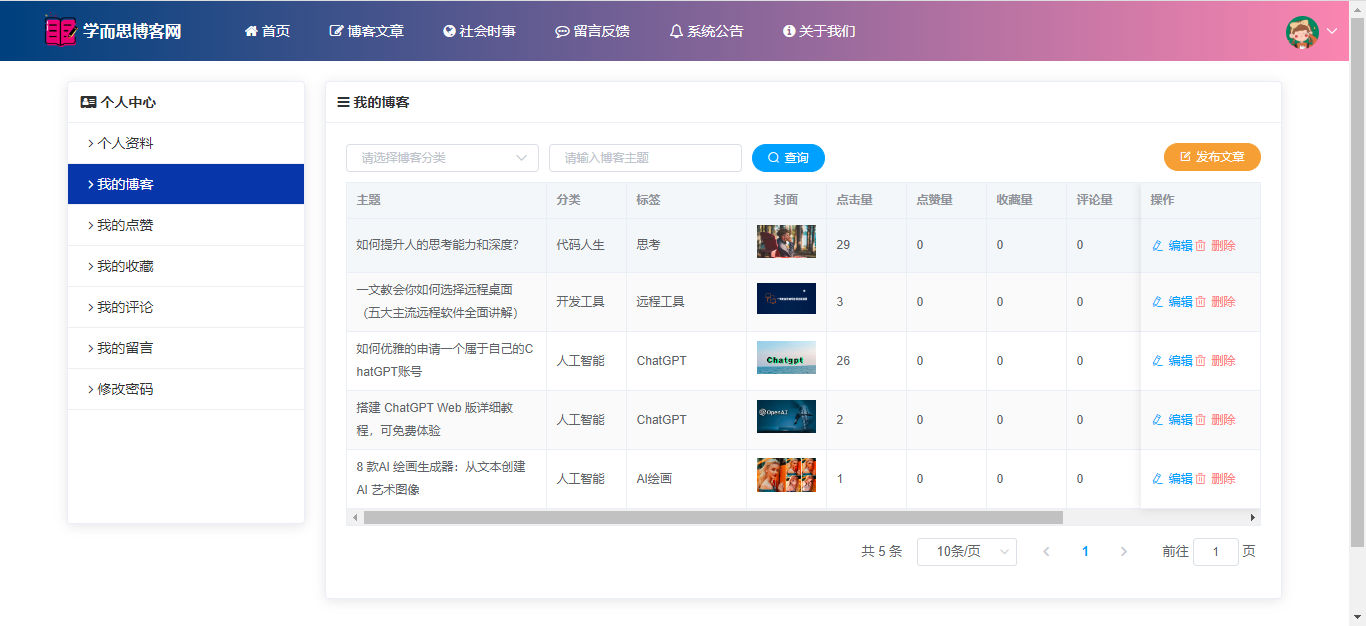This screenshot has width=1366, height=626.
Task: Click the 请输入博客主题 input field
Action: (x=645, y=158)
